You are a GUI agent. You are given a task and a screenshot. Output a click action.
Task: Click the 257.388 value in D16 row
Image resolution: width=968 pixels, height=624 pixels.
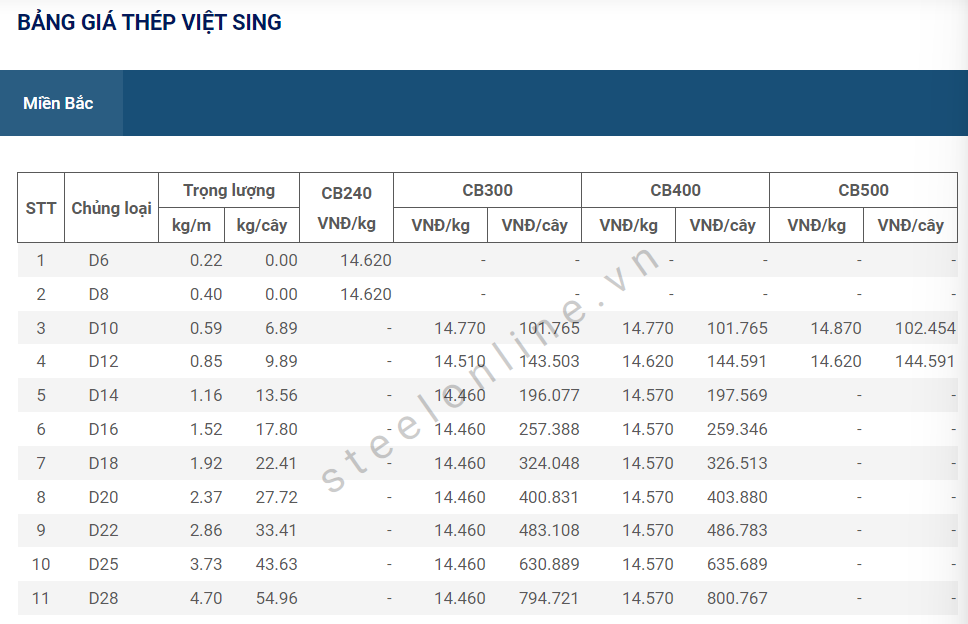549,430
